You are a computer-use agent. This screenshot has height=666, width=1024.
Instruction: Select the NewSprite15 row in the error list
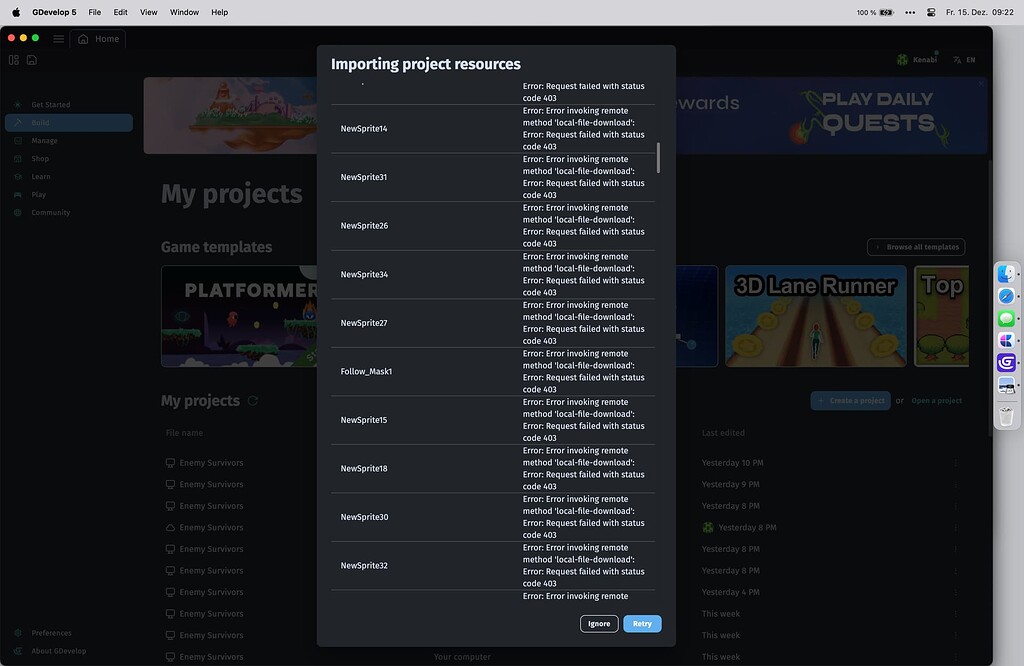tap(492, 420)
